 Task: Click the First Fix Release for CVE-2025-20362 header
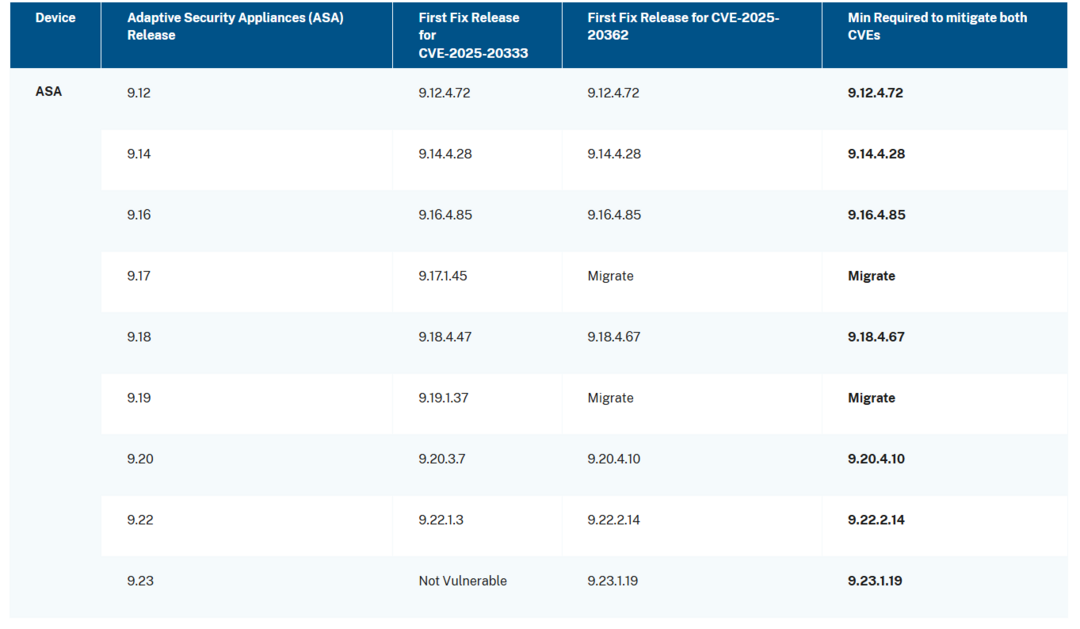pyautogui.click(x=683, y=26)
